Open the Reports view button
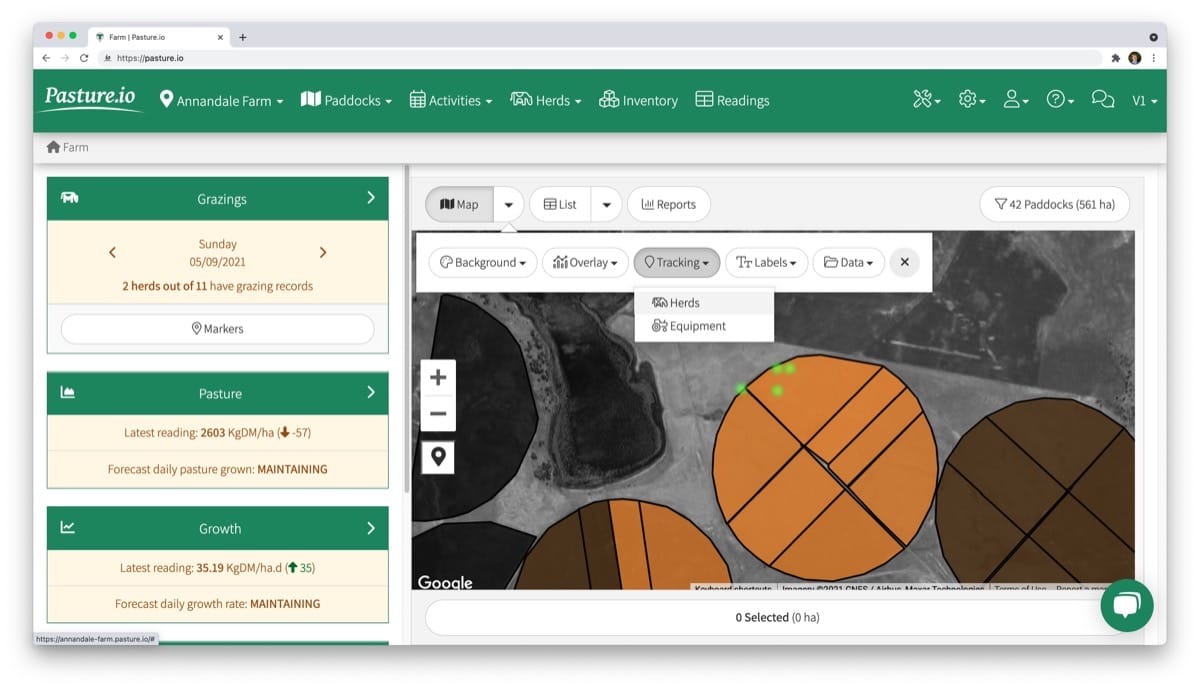The image size is (1200, 689). coord(668,204)
